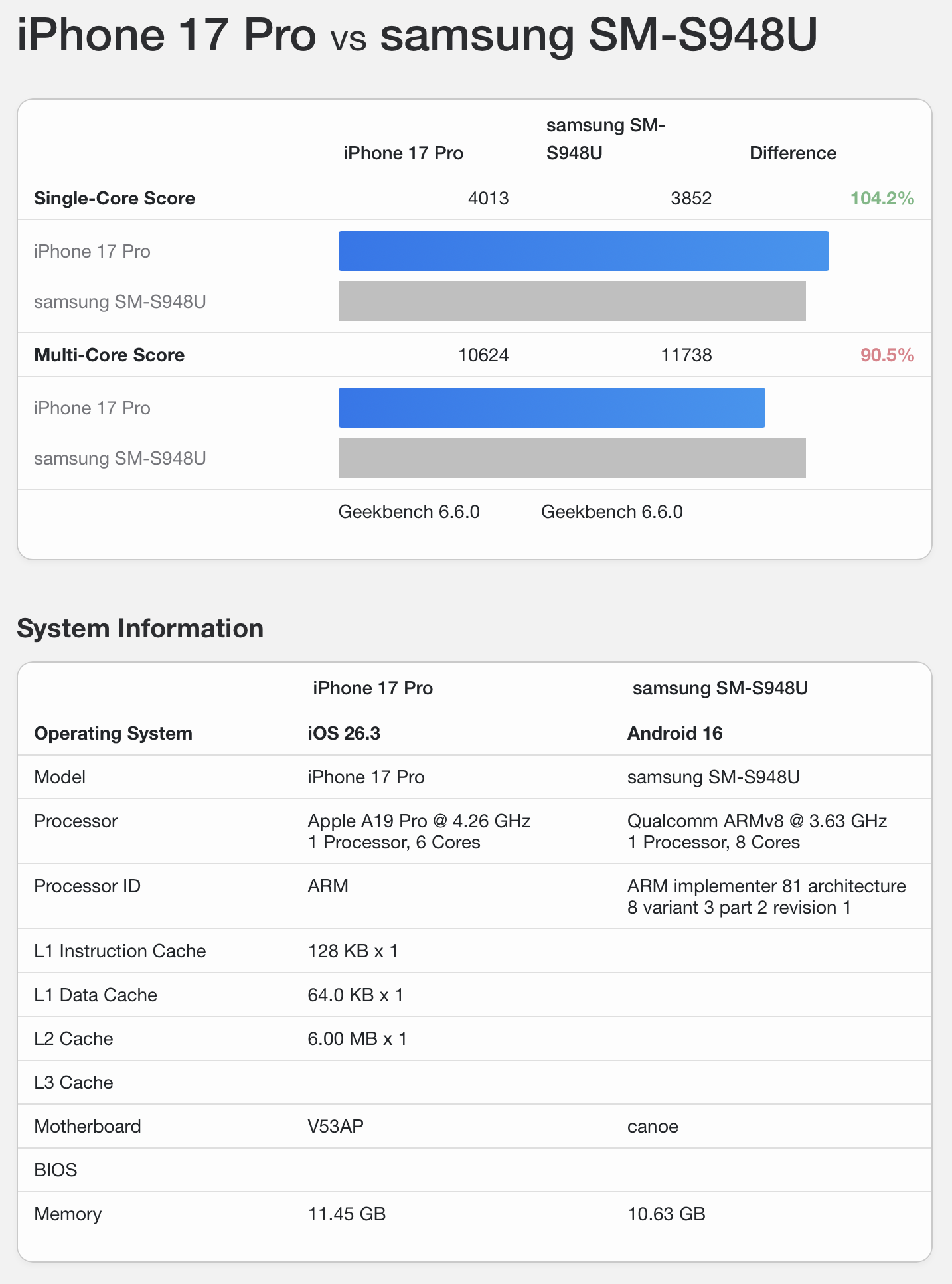Image resolution: width=952 pixels, height=1284 pixels.
Task: Click the Difference column header
Action: (793, 153)
